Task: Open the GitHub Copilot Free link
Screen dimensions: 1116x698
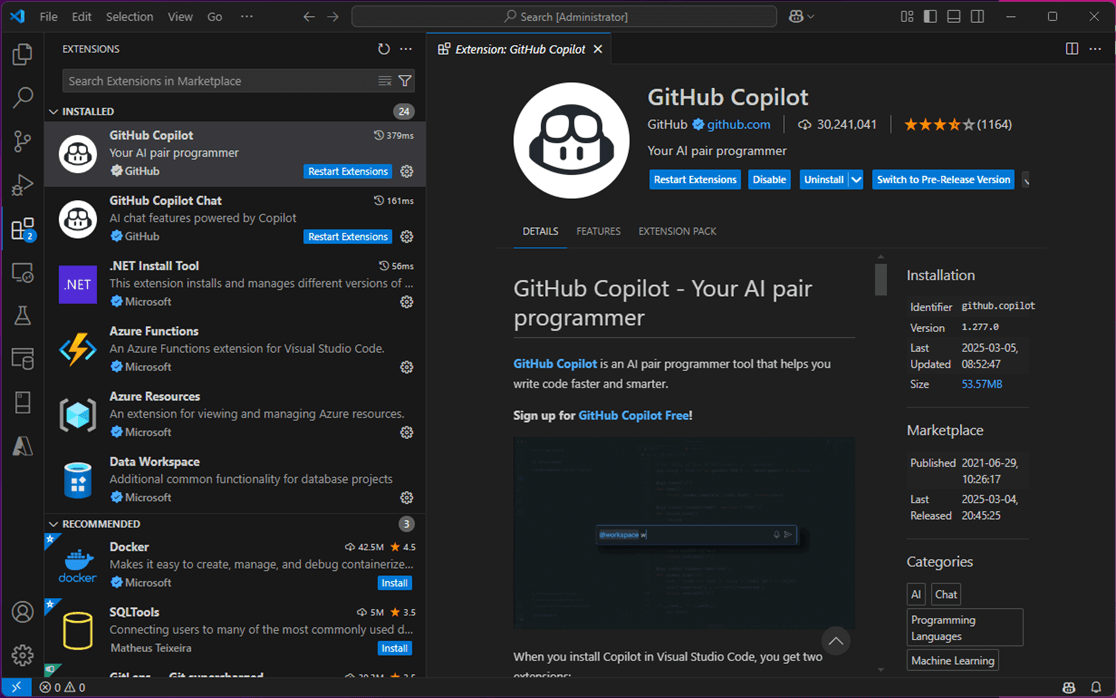Action: tap(633, 416)
